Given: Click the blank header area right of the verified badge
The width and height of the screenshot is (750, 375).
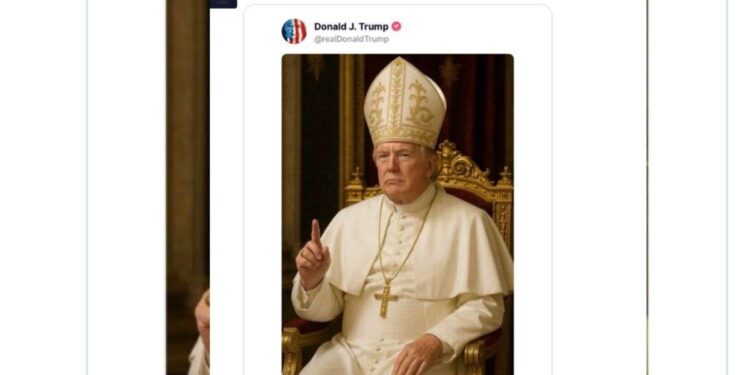Looking at the screenshot, I should (474, 31).
